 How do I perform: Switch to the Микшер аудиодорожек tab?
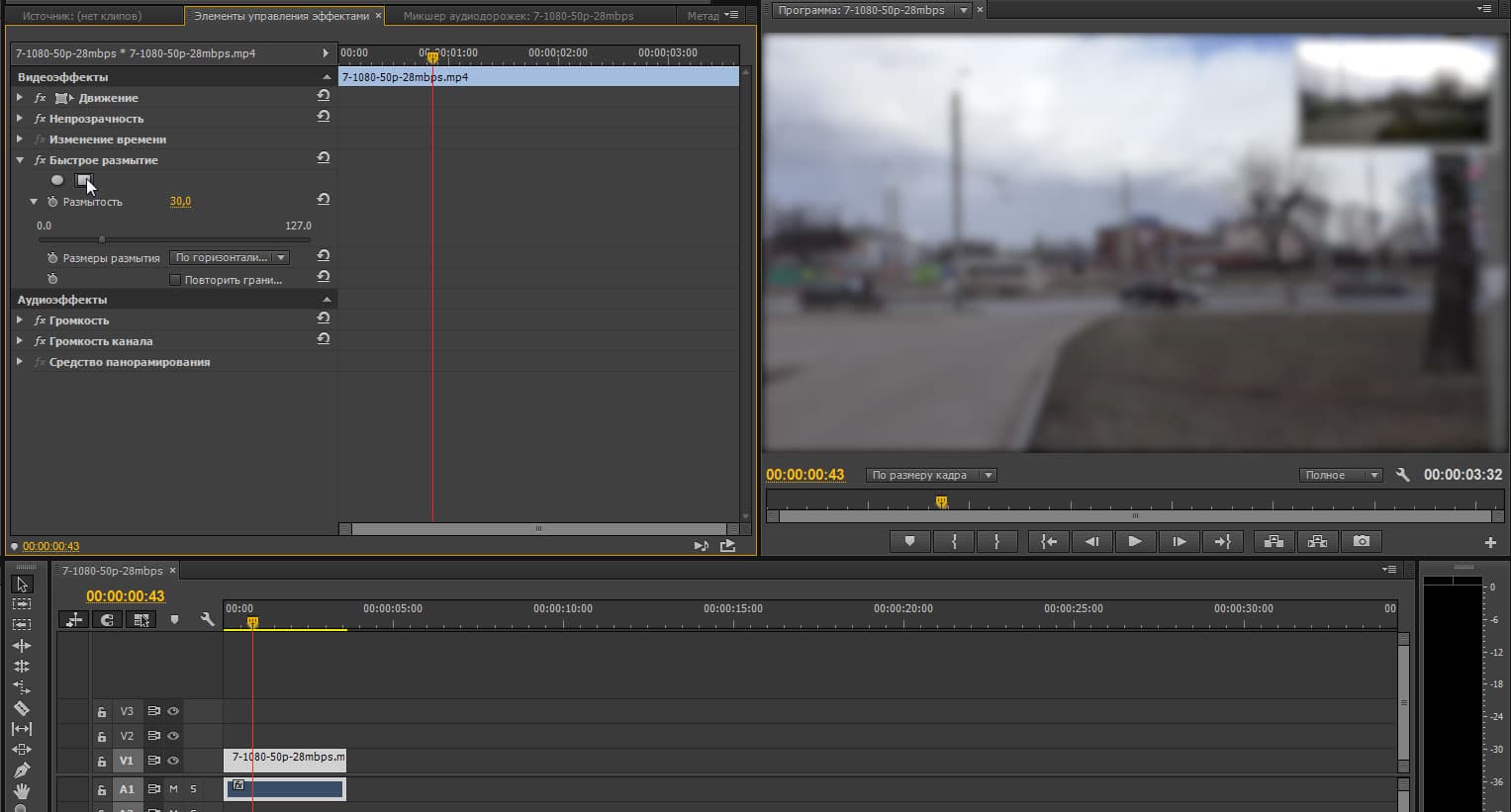(518, 16)
